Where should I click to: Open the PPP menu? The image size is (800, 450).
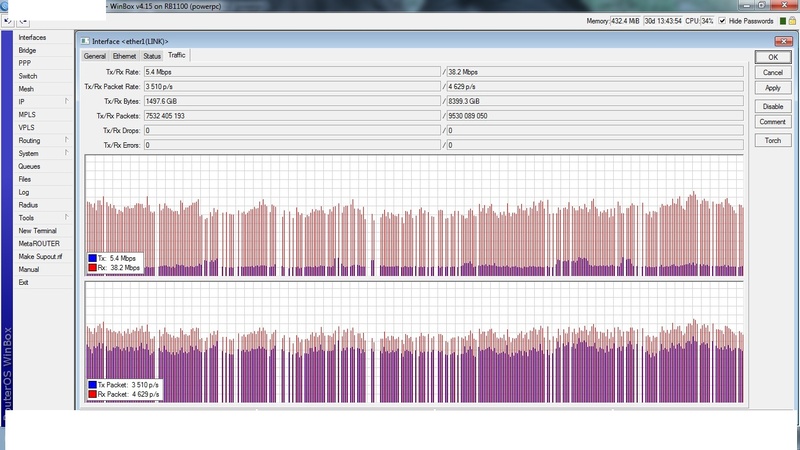tap(24, 63)
